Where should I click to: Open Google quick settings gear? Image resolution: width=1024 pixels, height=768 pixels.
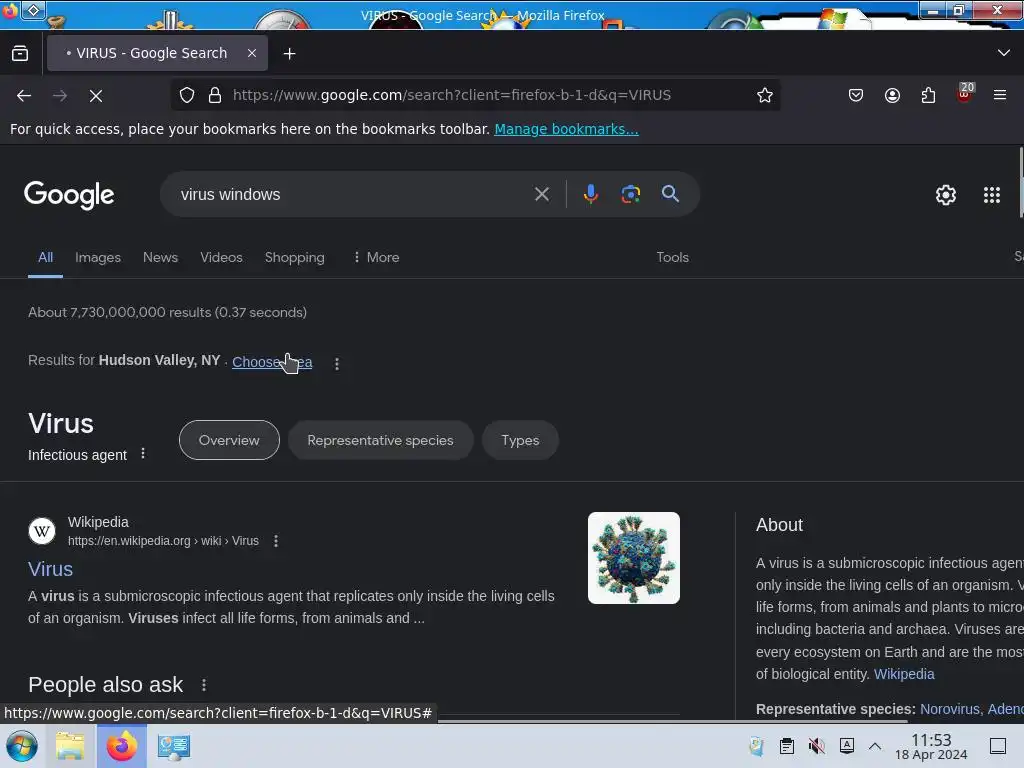[946, 195]
